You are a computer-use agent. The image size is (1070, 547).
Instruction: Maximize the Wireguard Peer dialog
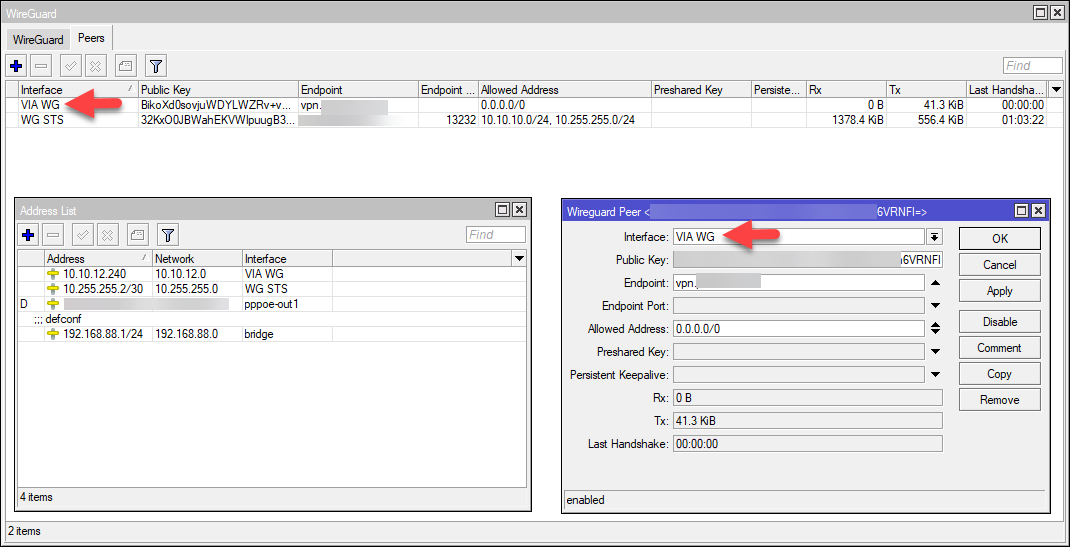tap(1022, 211)
